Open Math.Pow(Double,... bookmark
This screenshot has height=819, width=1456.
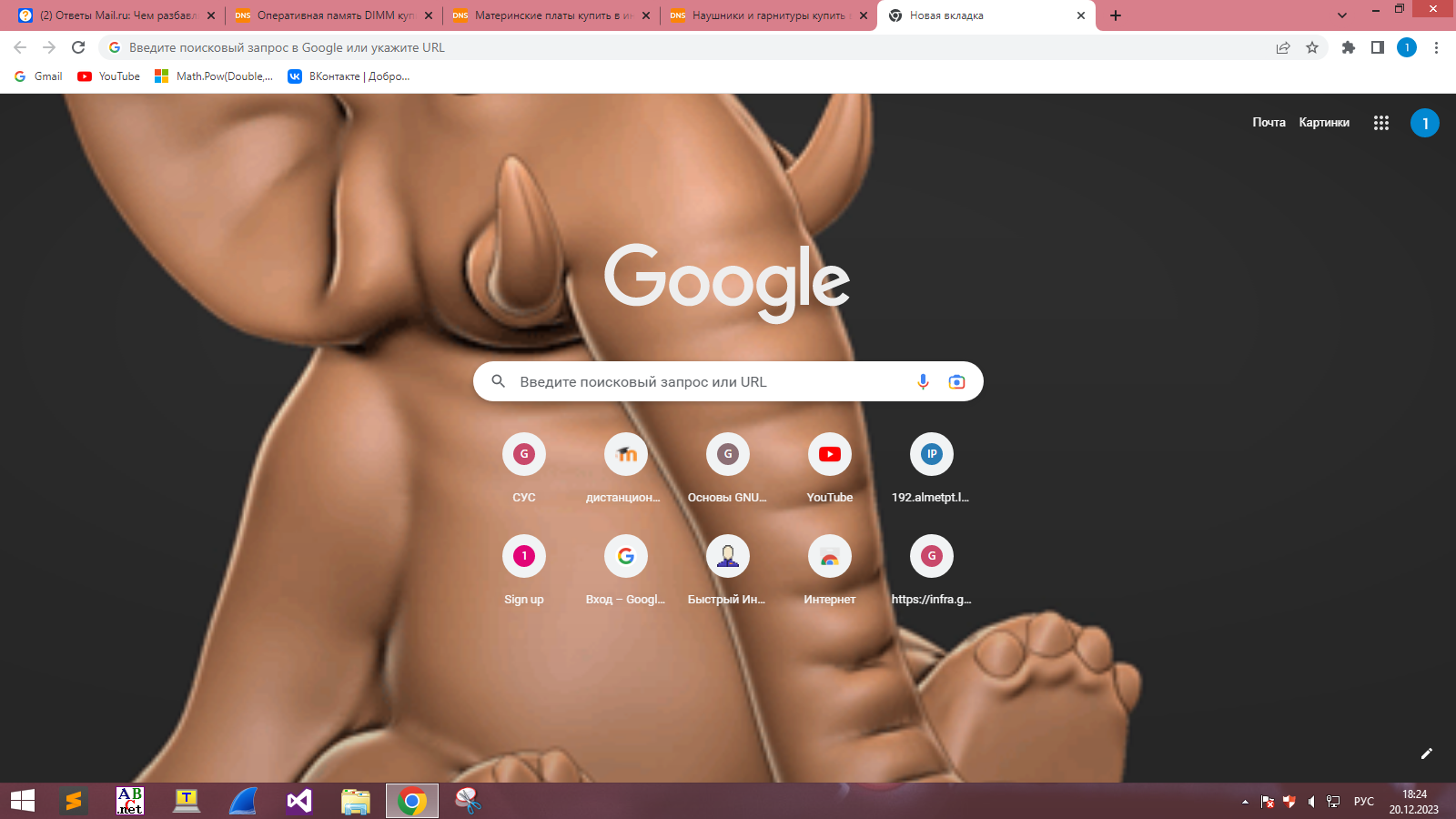pos(214,76)
